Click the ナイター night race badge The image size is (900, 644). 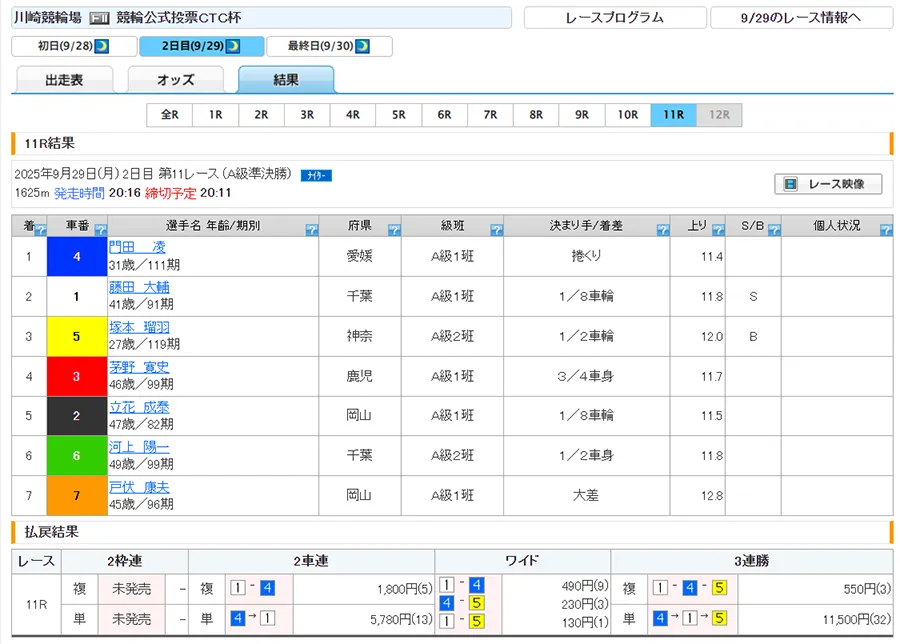click(x=316, y=175)
